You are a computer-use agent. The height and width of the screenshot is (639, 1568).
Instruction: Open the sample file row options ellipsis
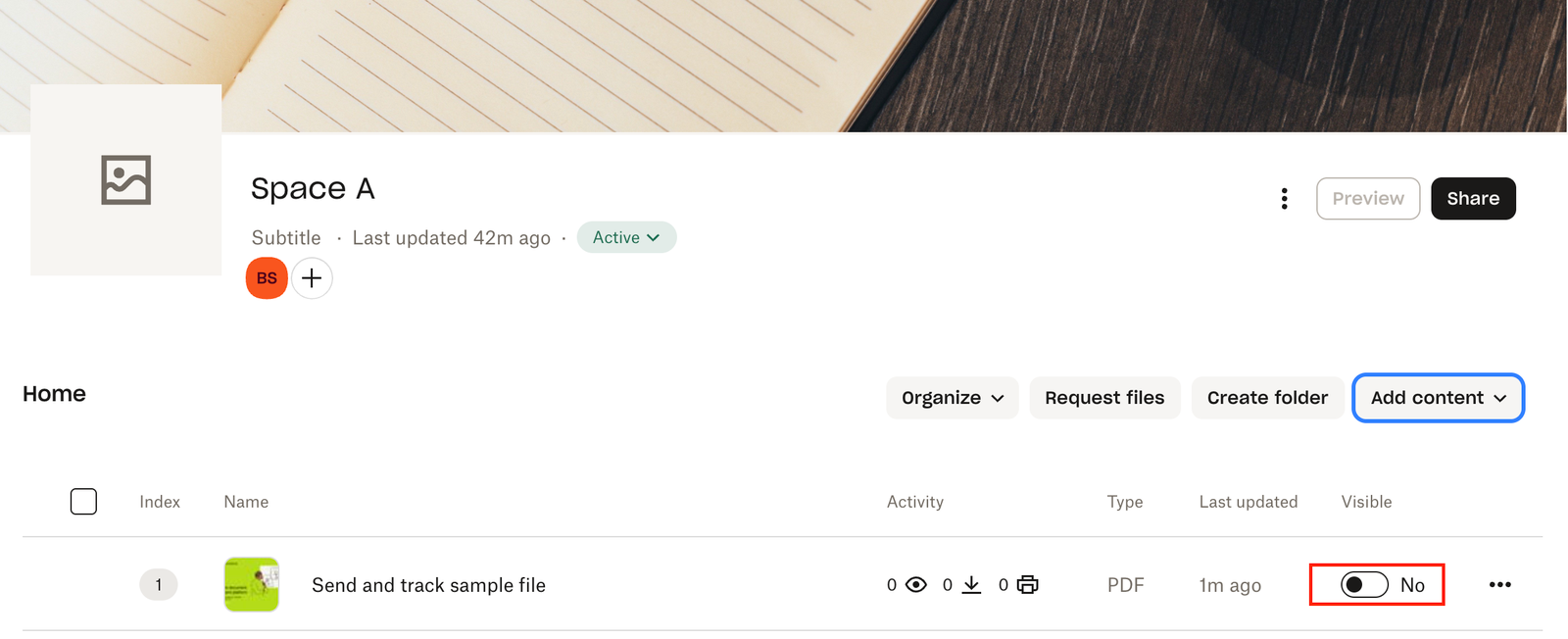coord(1499,585)
